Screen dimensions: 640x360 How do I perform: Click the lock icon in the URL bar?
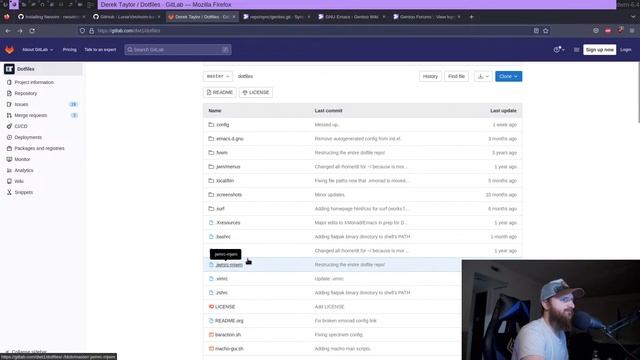[x=91, y=31]
